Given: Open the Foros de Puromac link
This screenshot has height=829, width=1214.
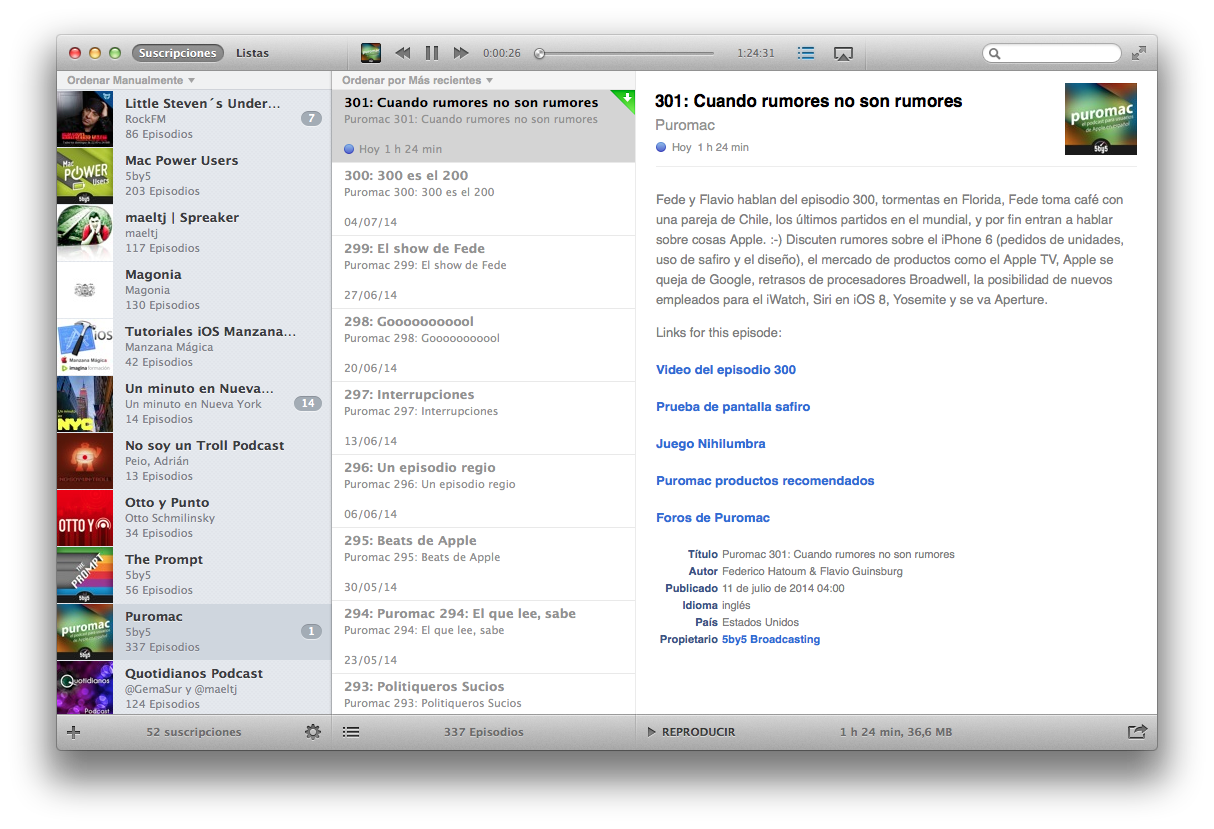Looking at the screenshot, I should tap(713, 518).
